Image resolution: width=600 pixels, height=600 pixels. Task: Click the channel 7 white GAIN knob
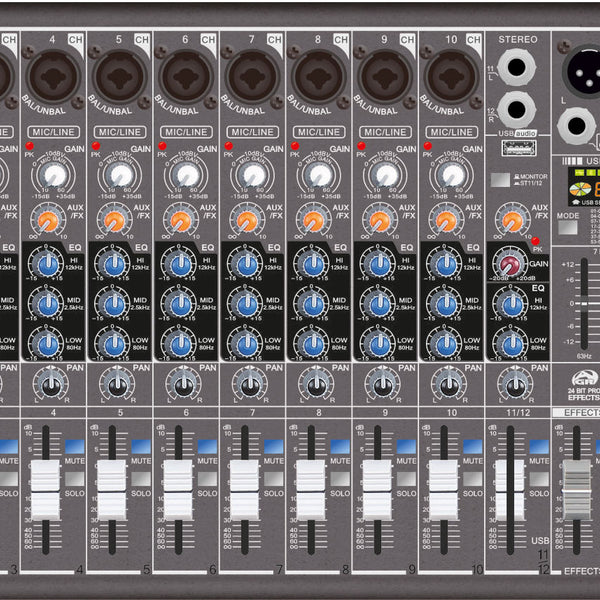click(254, 176)
